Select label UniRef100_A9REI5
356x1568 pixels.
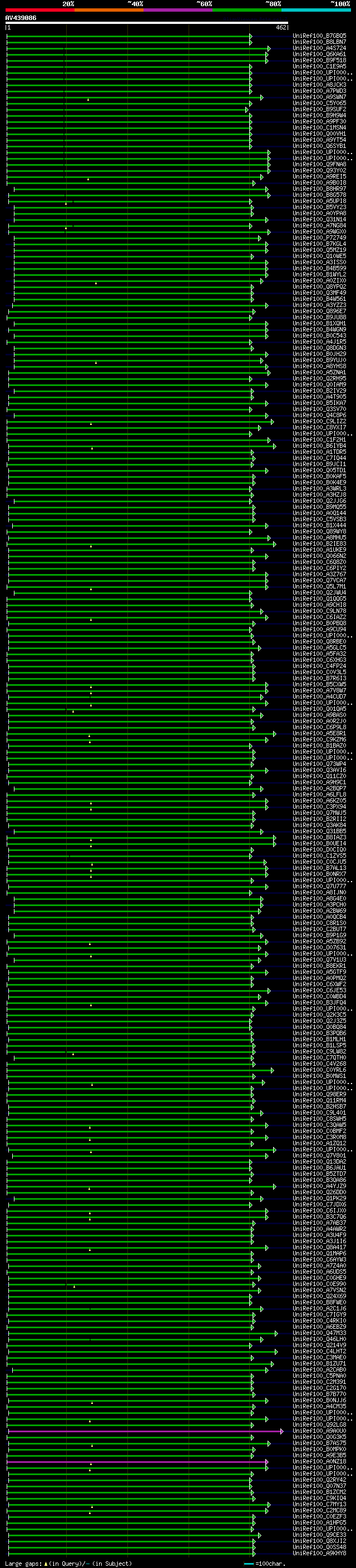[x=319, y=176]
